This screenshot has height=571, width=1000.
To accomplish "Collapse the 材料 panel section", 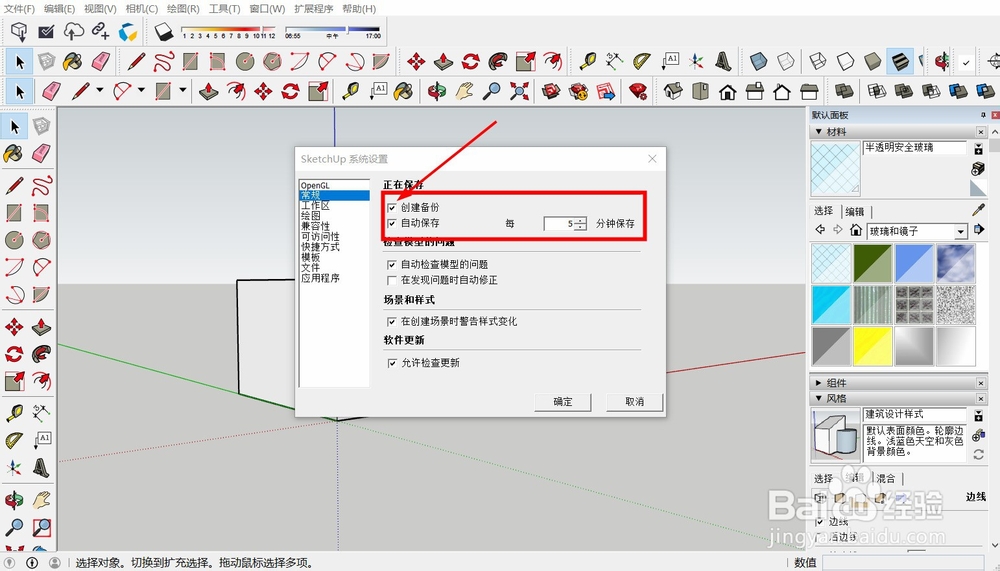I will coord(819,131).
